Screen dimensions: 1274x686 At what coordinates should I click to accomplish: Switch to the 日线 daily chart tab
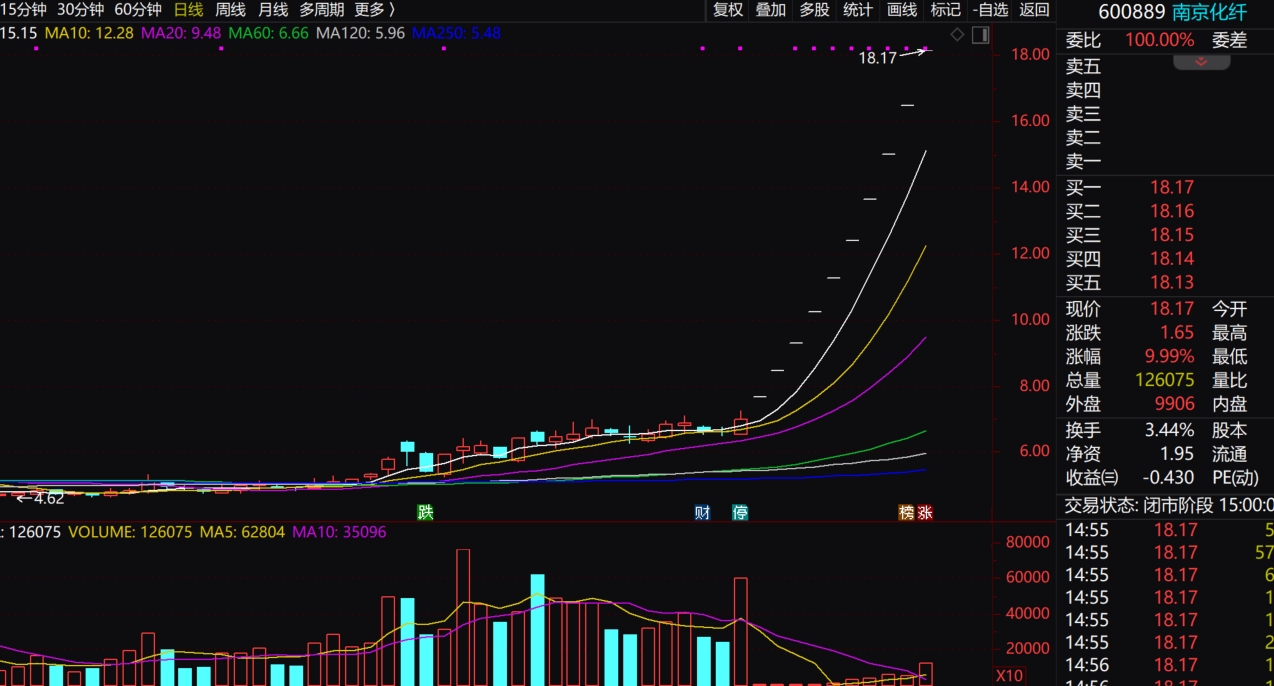[x=188, y=10]
